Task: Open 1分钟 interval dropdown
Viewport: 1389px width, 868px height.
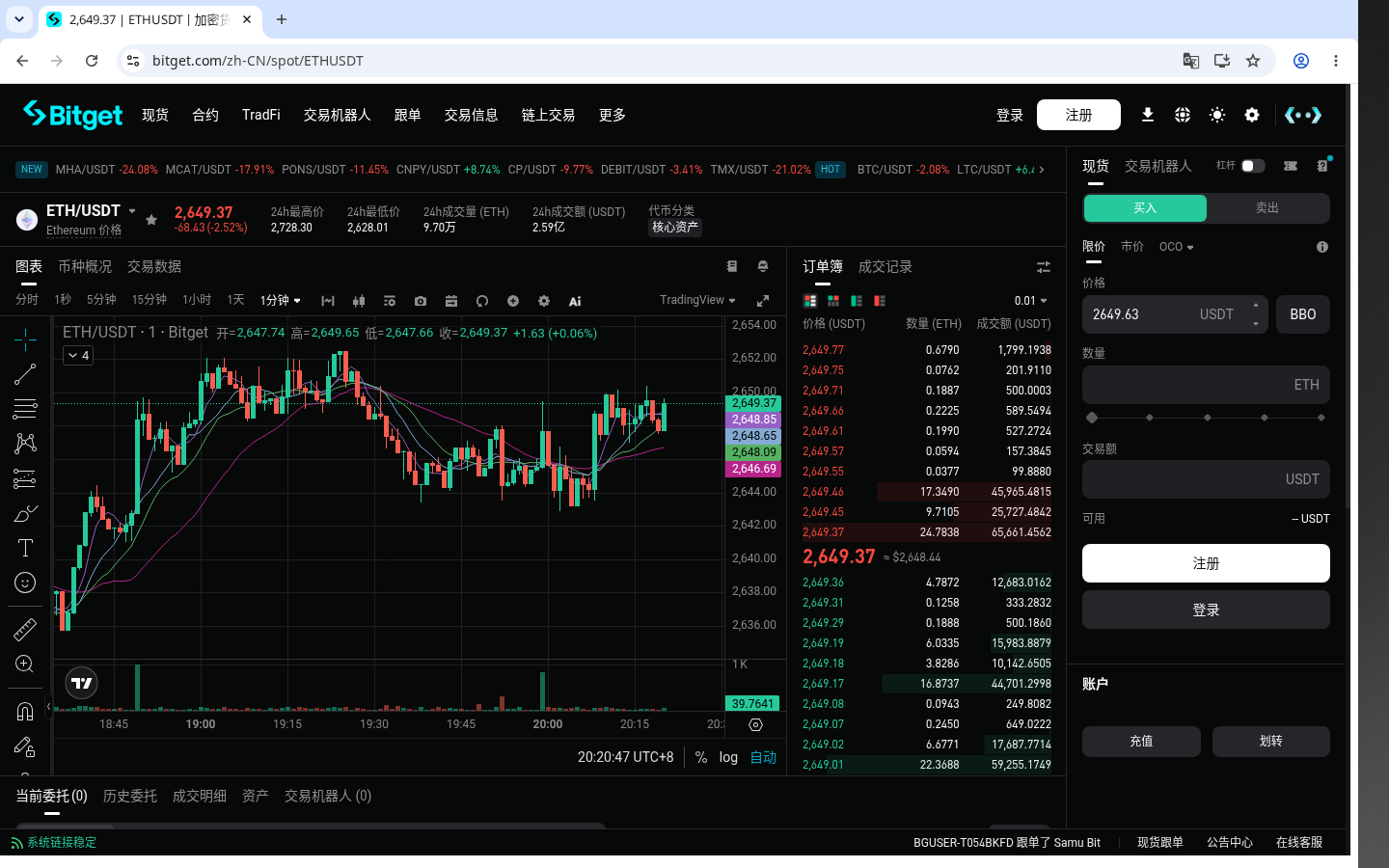Action: (x=281, y=301)
